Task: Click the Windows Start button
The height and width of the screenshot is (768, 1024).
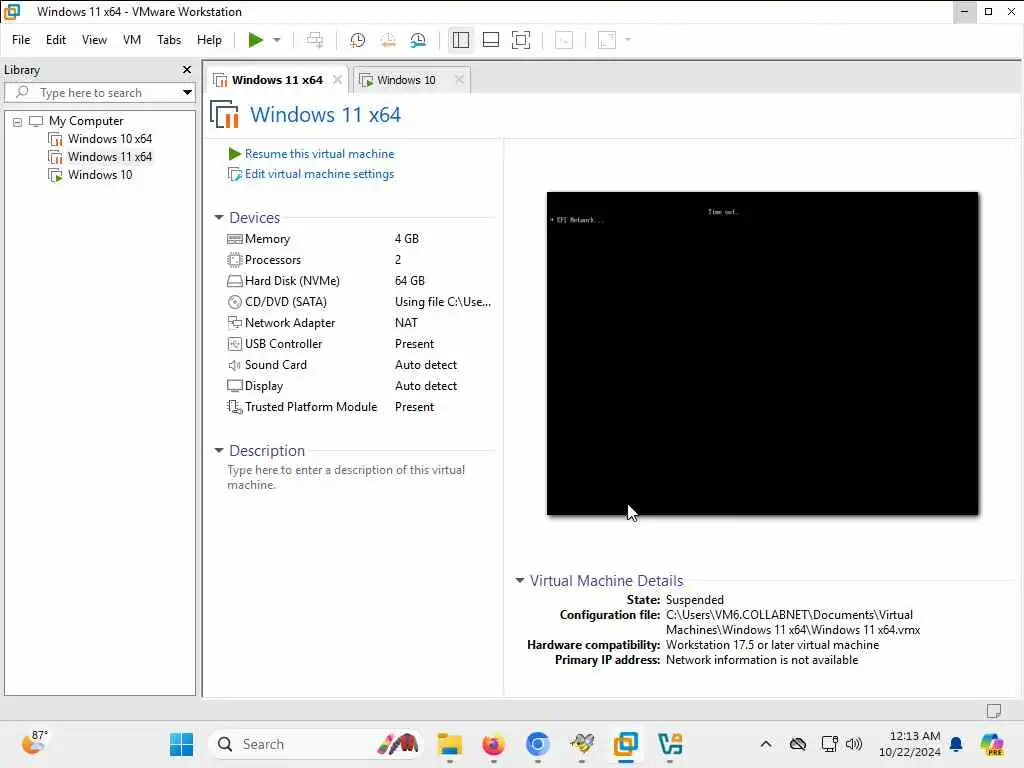Action: click(181, 744)
